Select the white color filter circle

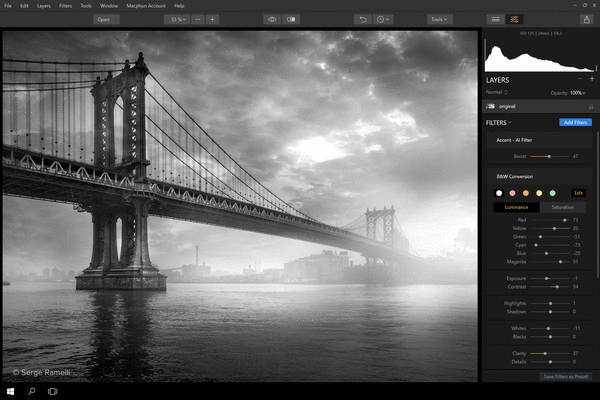pos(499,192)
